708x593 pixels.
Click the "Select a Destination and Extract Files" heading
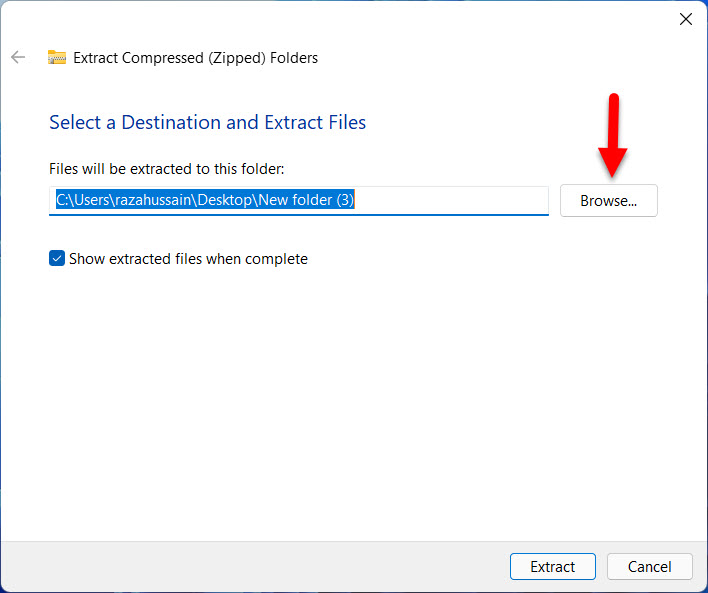207,123
